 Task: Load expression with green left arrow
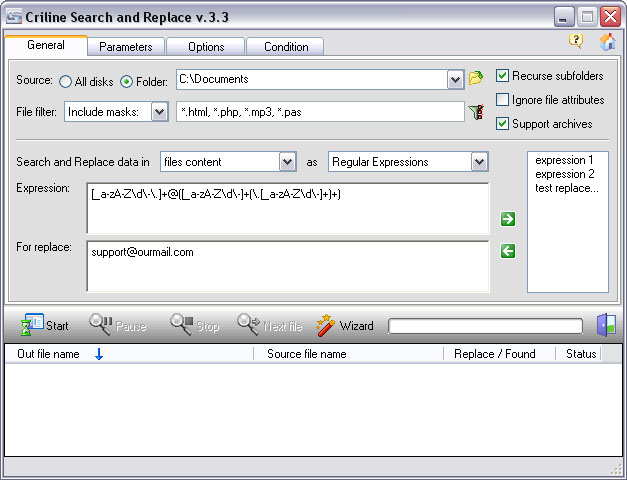(x=508, y=251)
